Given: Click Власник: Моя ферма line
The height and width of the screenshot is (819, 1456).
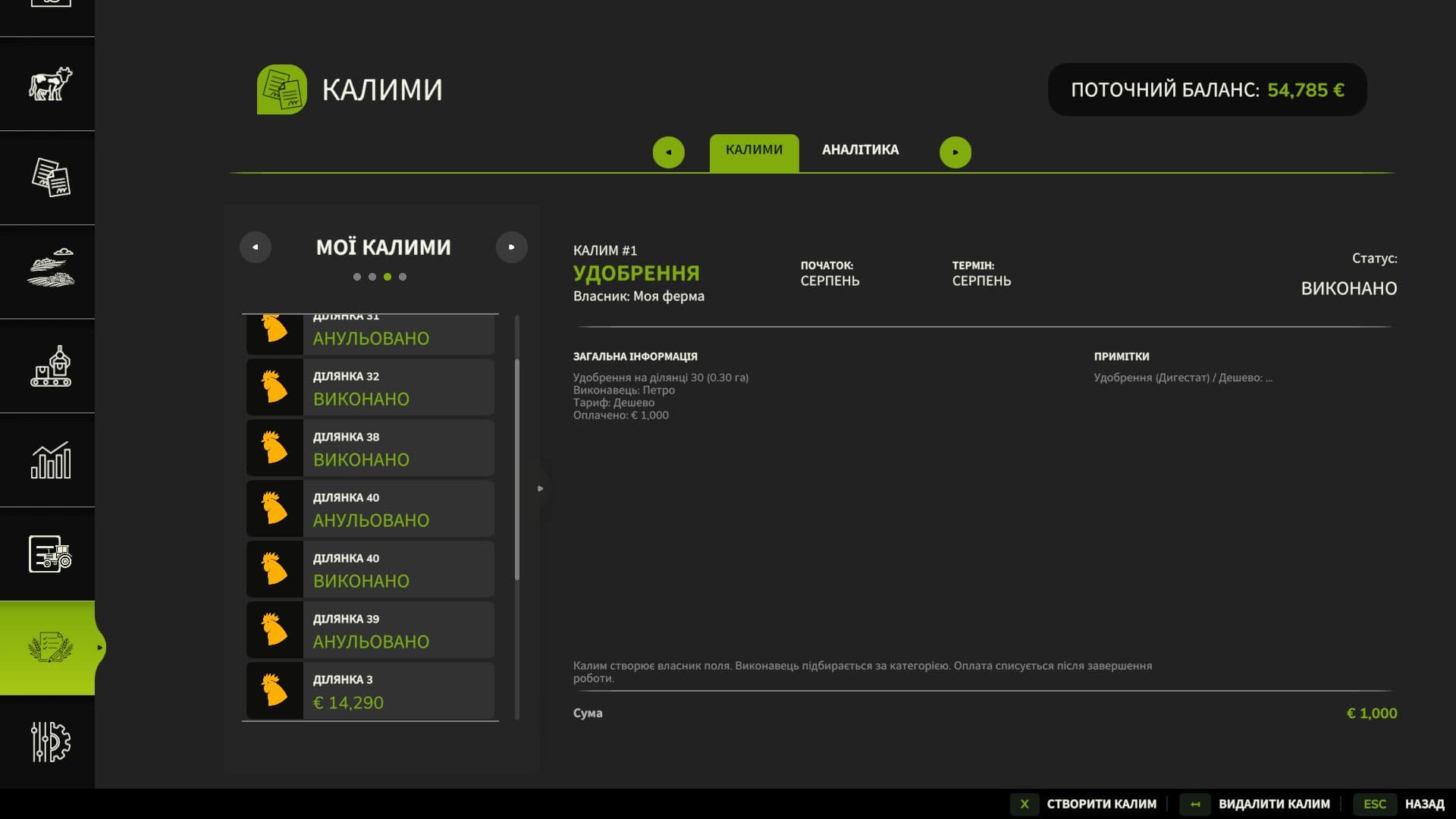Looking at the screenshot, I should pyautogui.click(x=639, y=296).
